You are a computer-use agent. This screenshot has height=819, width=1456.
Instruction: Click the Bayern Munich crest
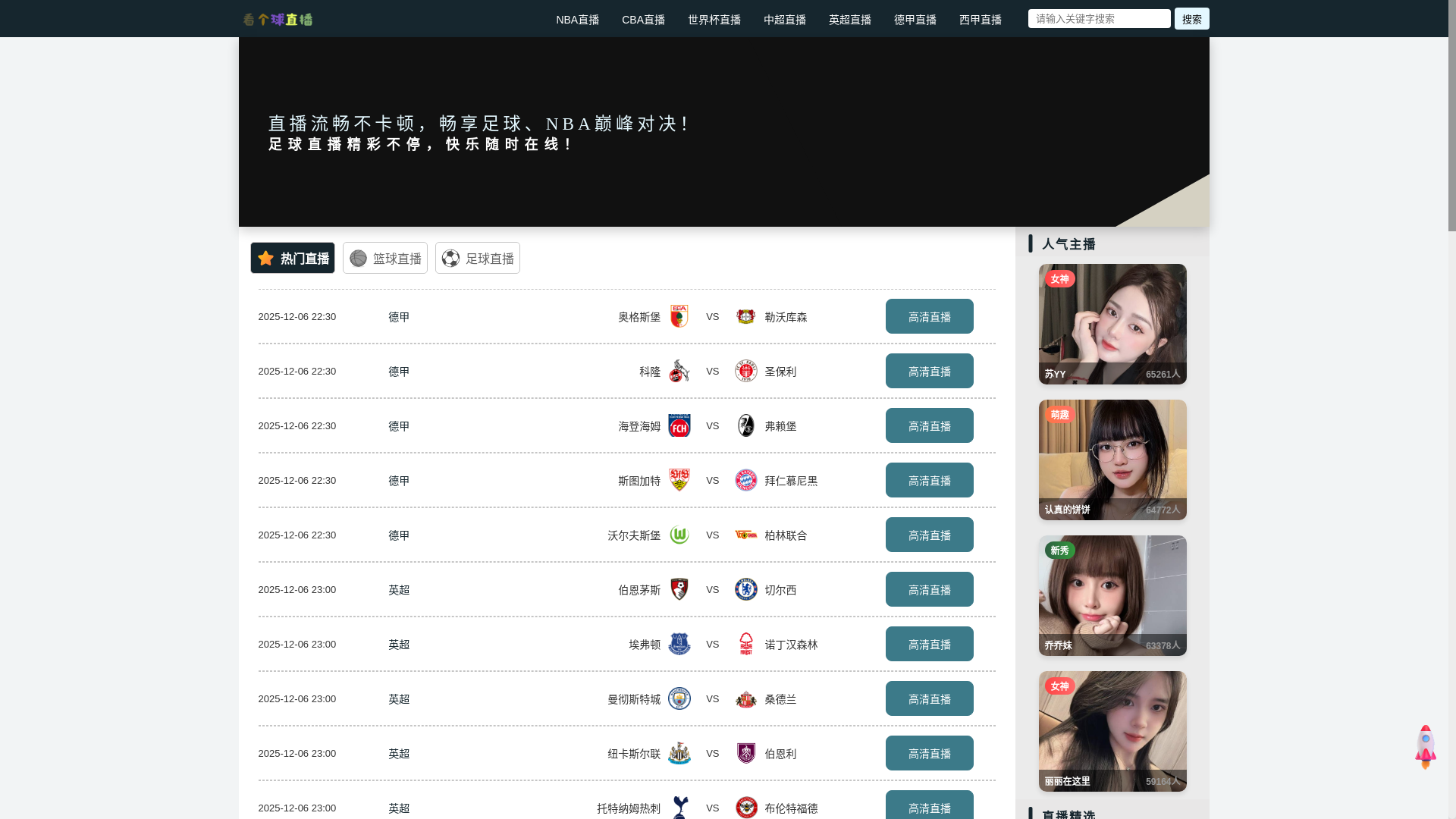[746, 480]
